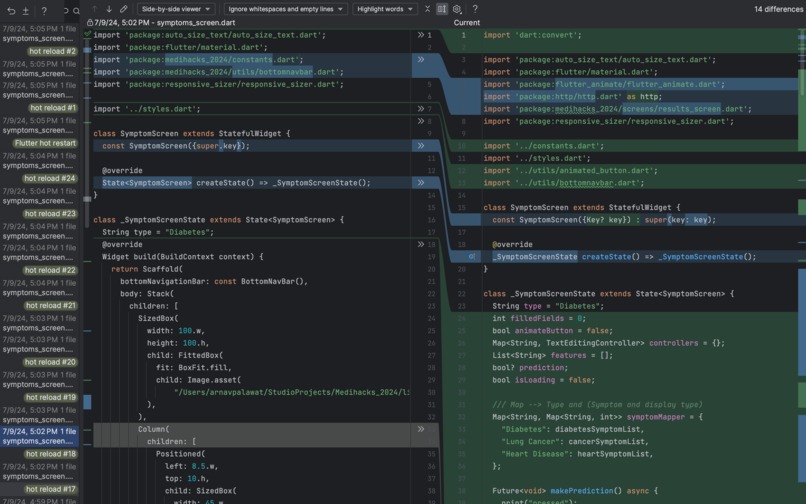Screen dimensions: 806x504
Task: Click 'fit: BoxFit.fill,' line in left pane
Action: coord(194,368)
